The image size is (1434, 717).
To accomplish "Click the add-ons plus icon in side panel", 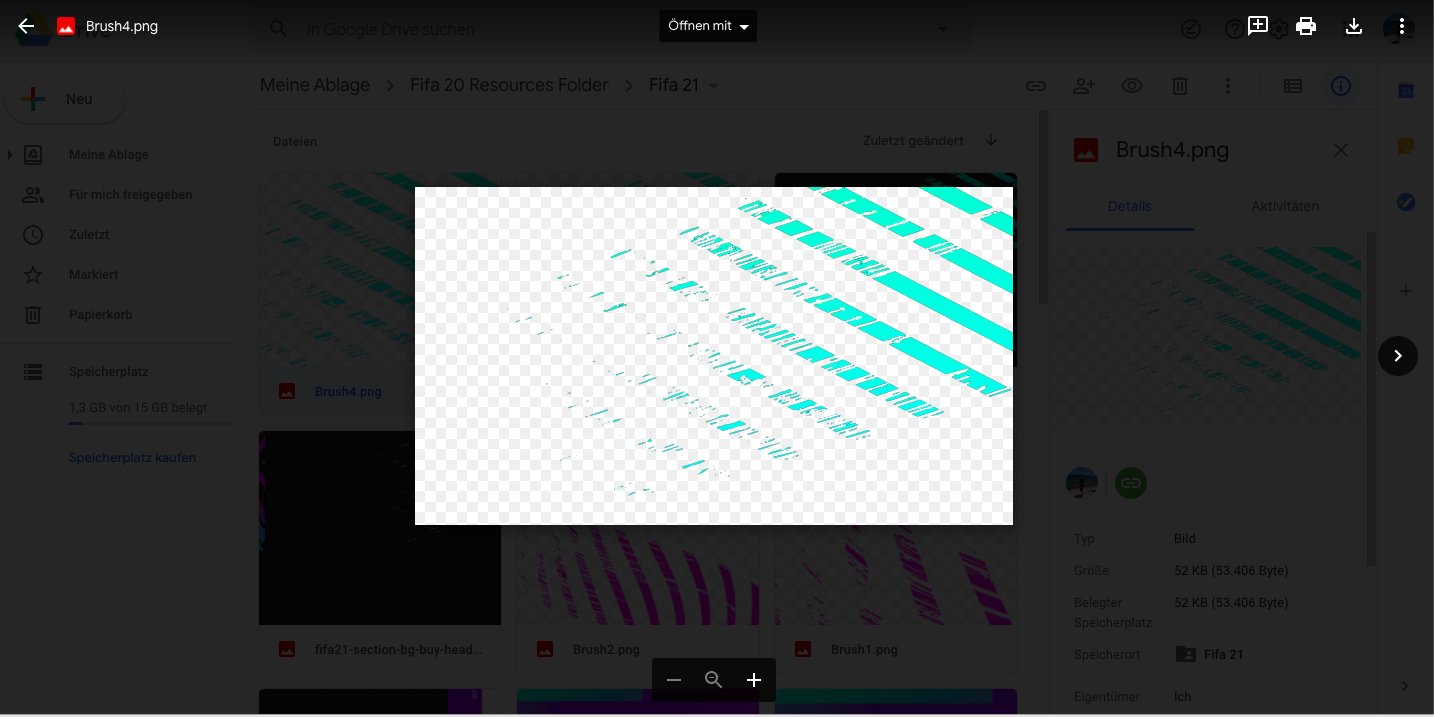I will tap(1406, 291).
